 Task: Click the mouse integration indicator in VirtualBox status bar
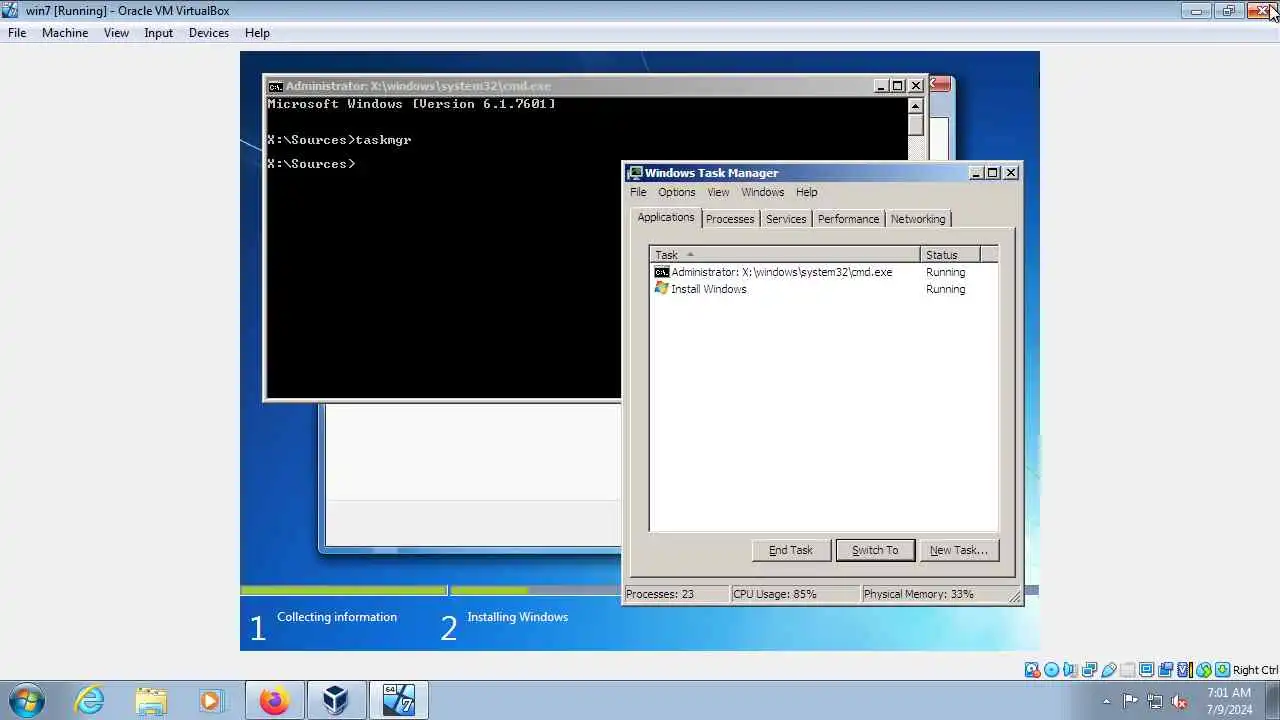click(x=1204, y=670)
